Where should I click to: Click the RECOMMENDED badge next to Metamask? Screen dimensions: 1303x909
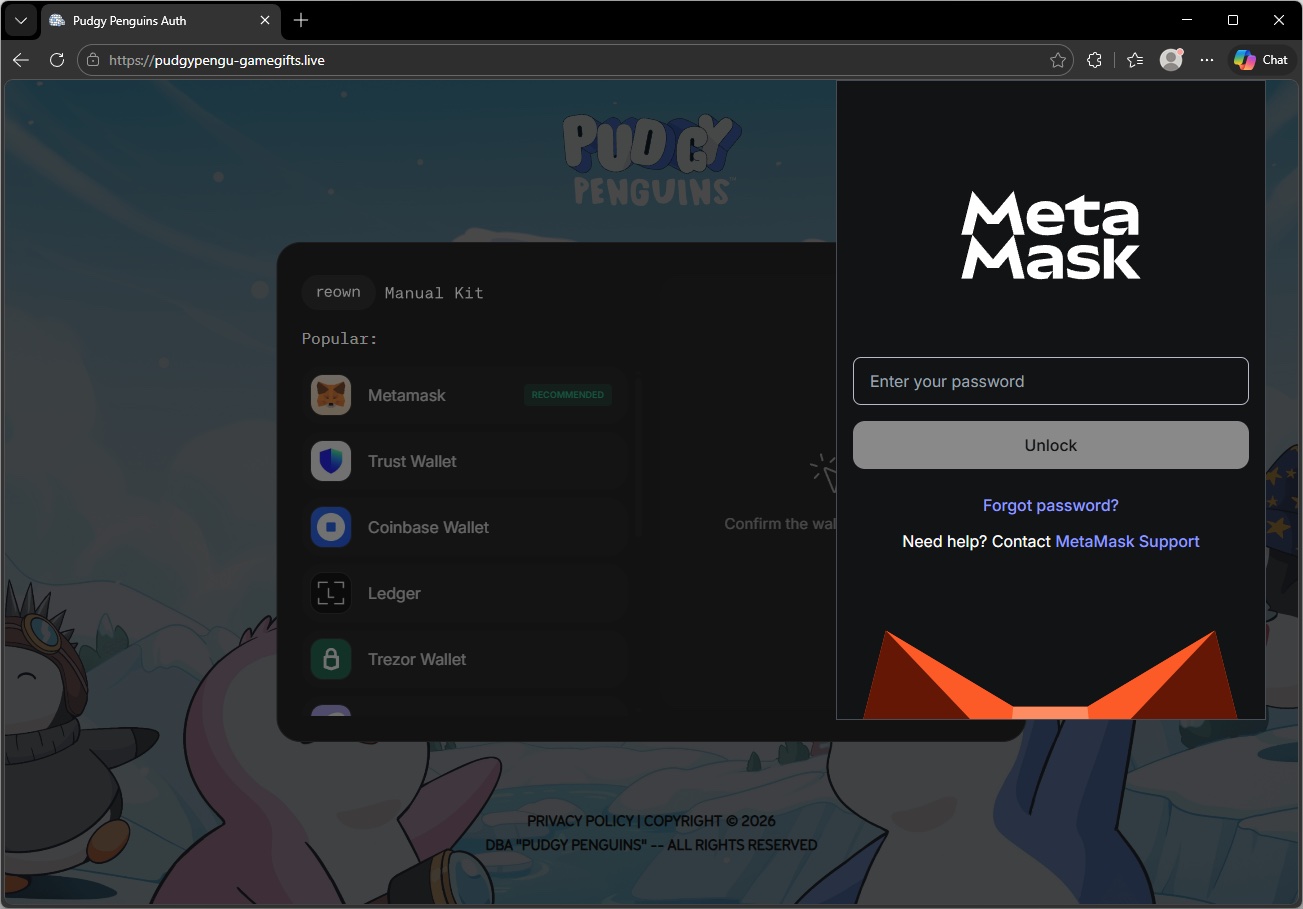coord(568,395)
